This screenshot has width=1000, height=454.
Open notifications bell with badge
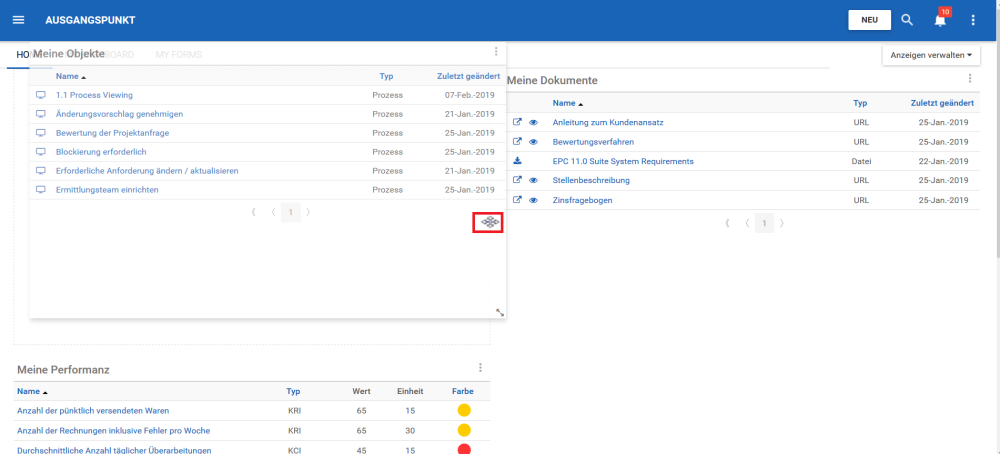[940, 19]
